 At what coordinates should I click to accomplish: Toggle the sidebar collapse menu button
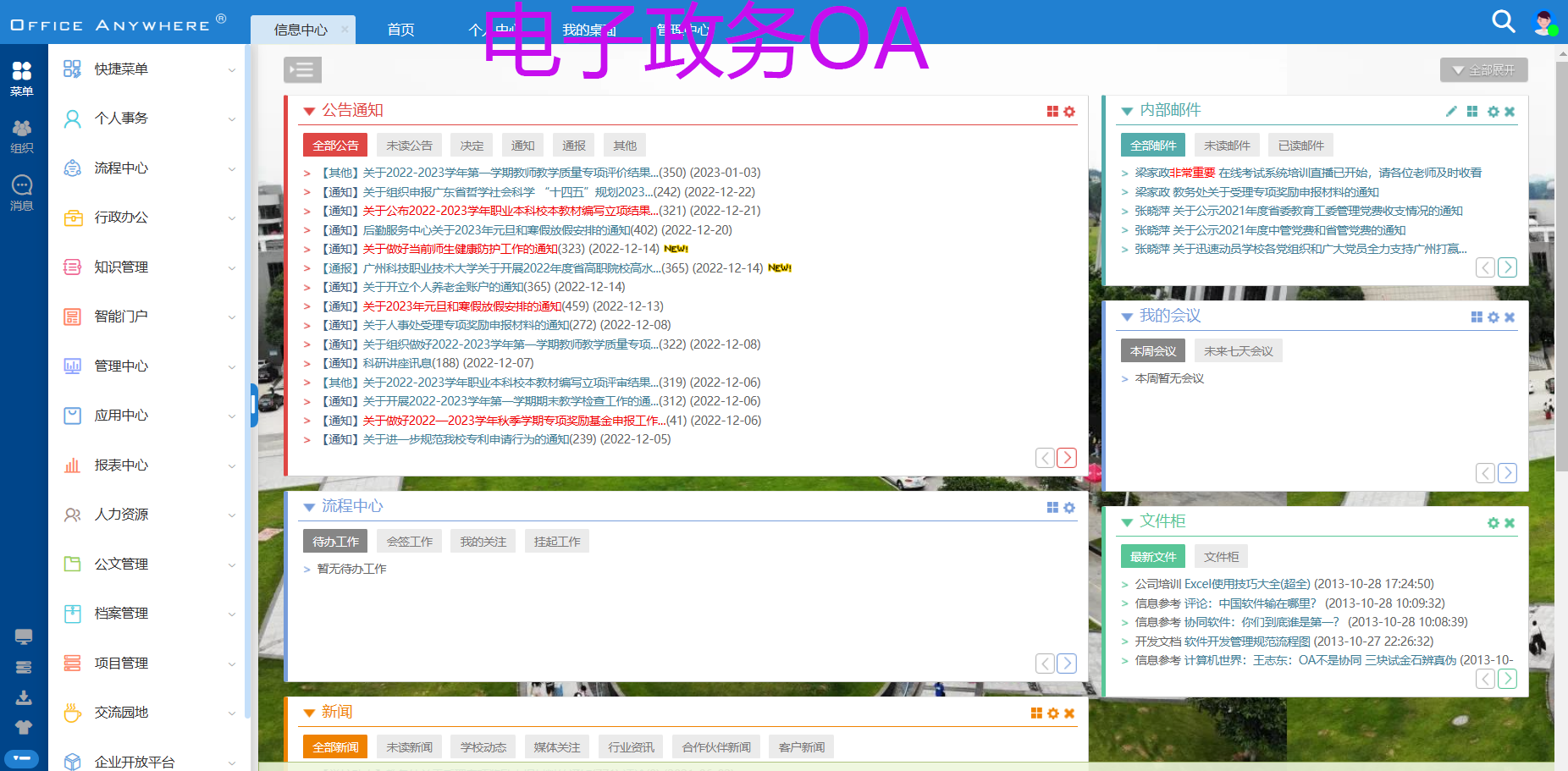point(302,69)
